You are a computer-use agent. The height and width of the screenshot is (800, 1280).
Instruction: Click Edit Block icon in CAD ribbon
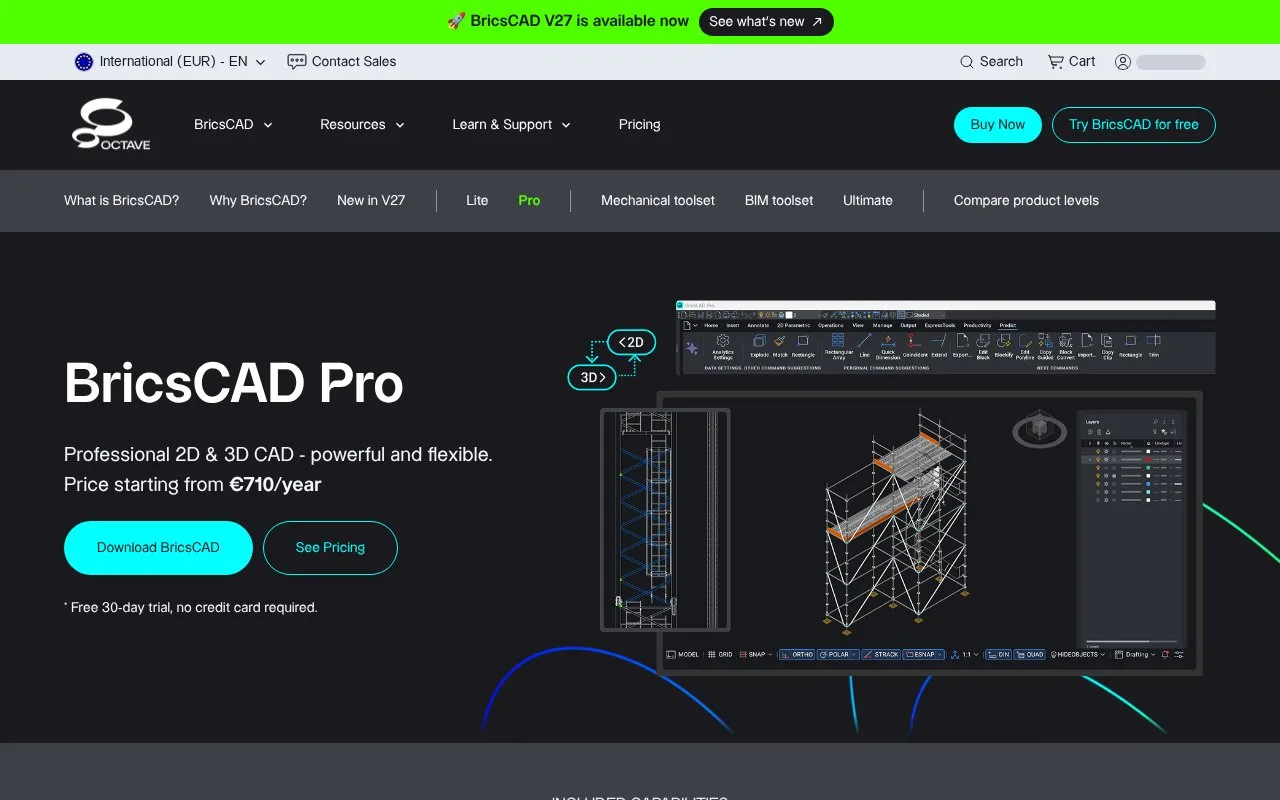pos(983,347)
